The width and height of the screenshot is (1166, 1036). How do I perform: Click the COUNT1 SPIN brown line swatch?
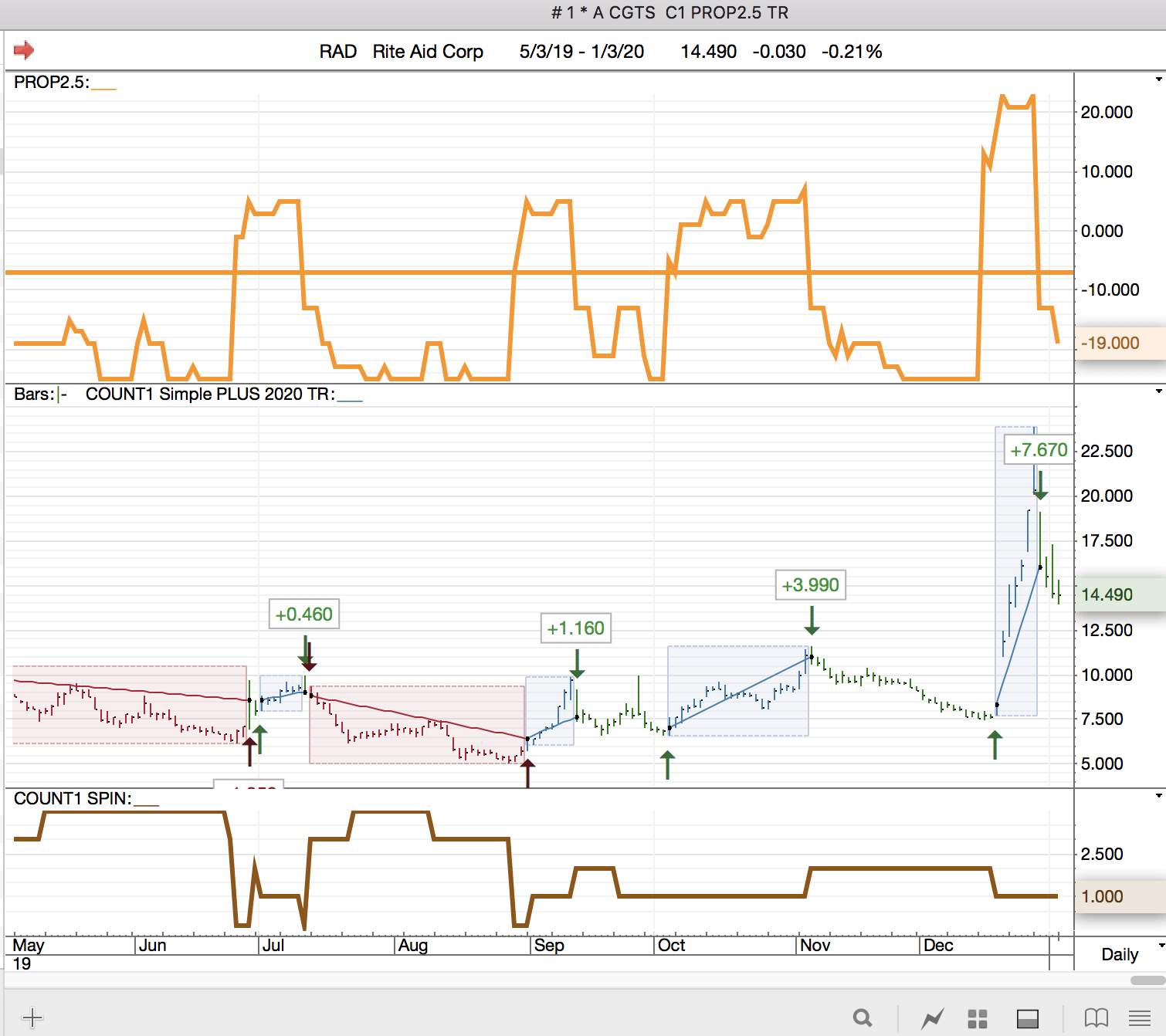click(x=146, y=804)
